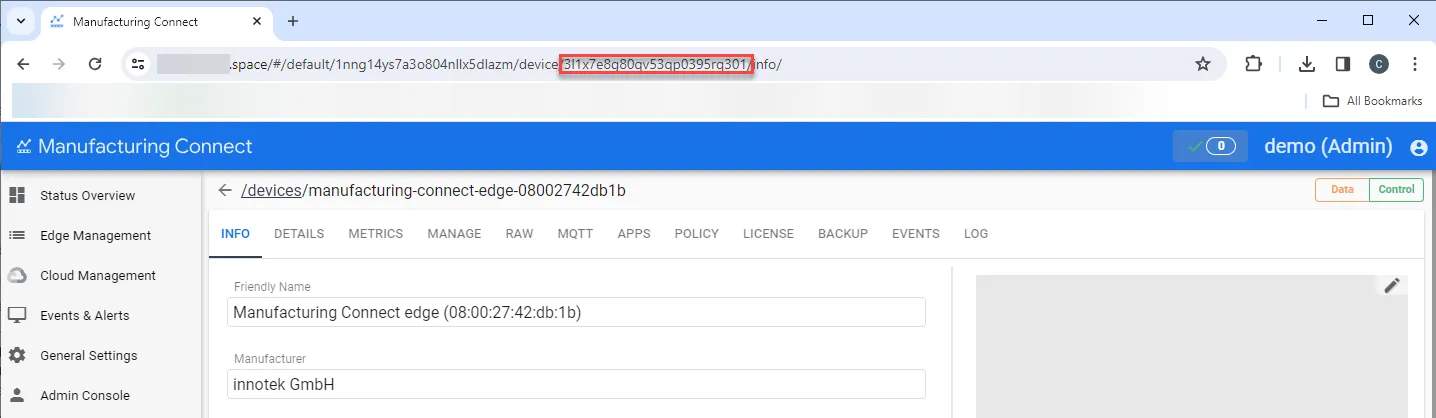Viewport: 1436px width, 418px height.
Task: Click the Manufacturing Connect logo icon
Action: pyautogui.click(x=24, y=147)
